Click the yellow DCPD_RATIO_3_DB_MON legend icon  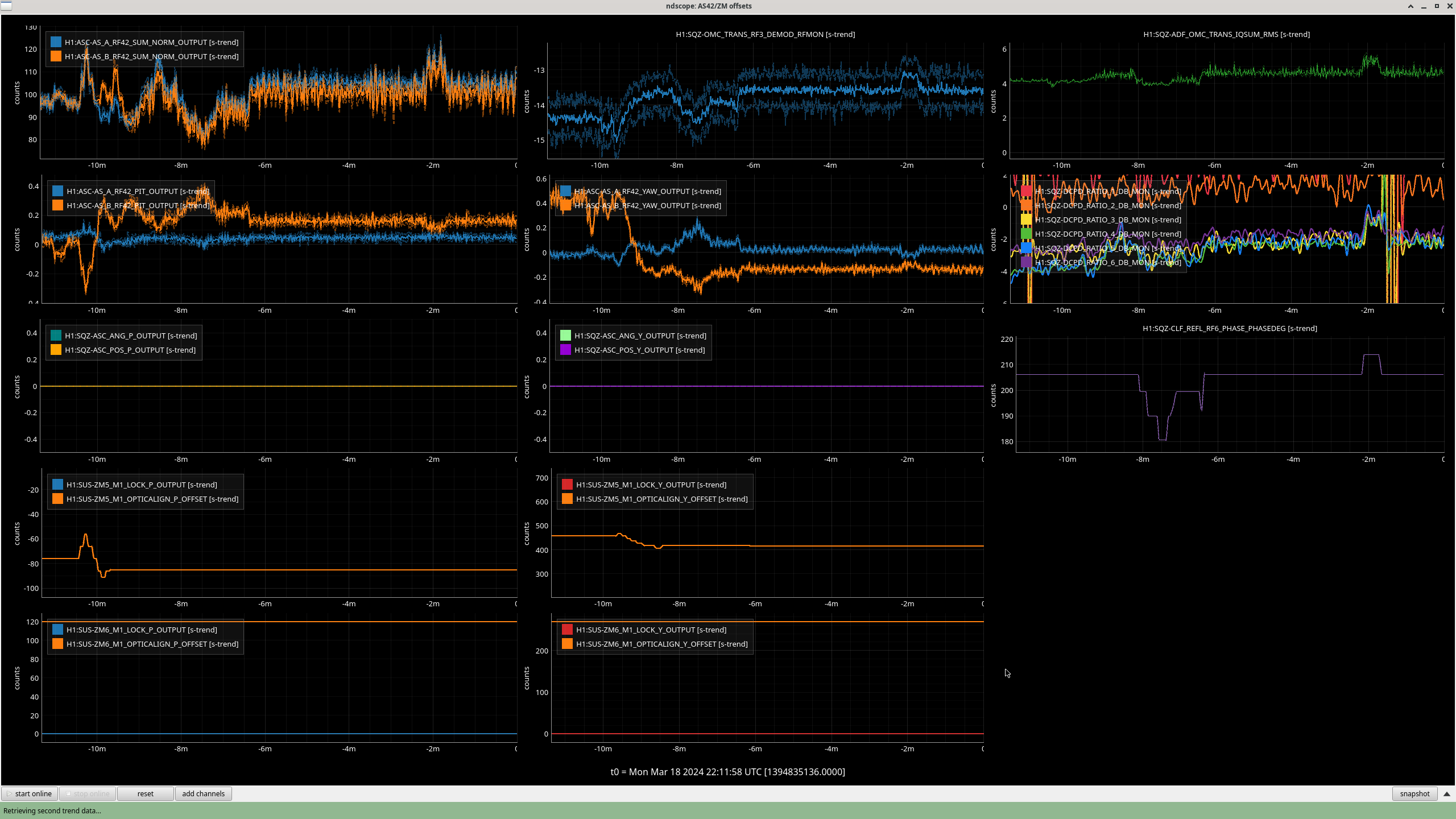1026,220
